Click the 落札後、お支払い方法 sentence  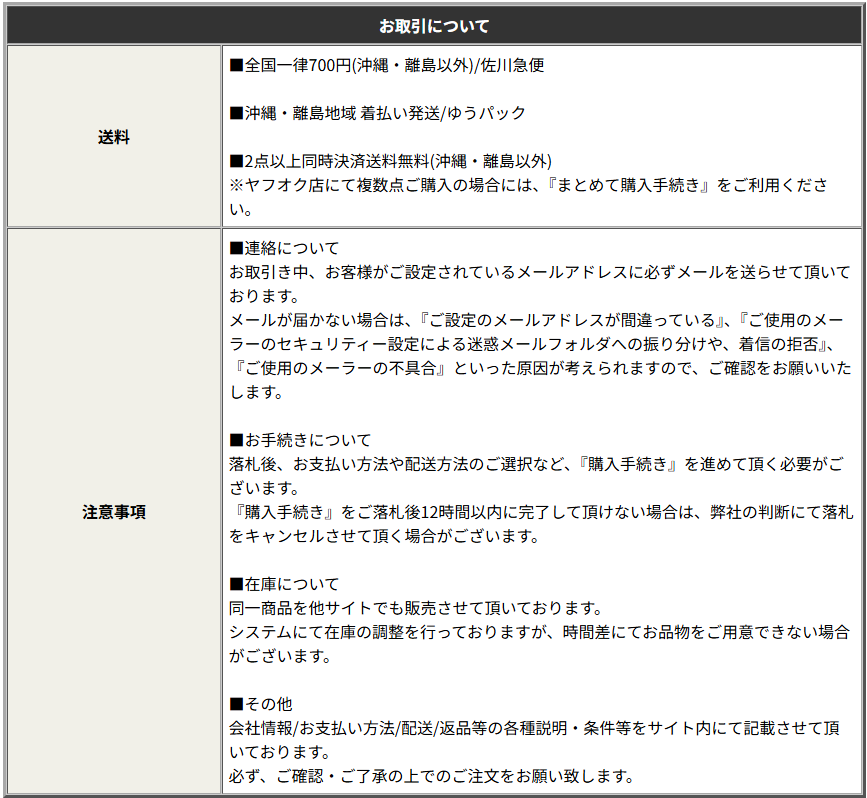(x=536, y=476)
